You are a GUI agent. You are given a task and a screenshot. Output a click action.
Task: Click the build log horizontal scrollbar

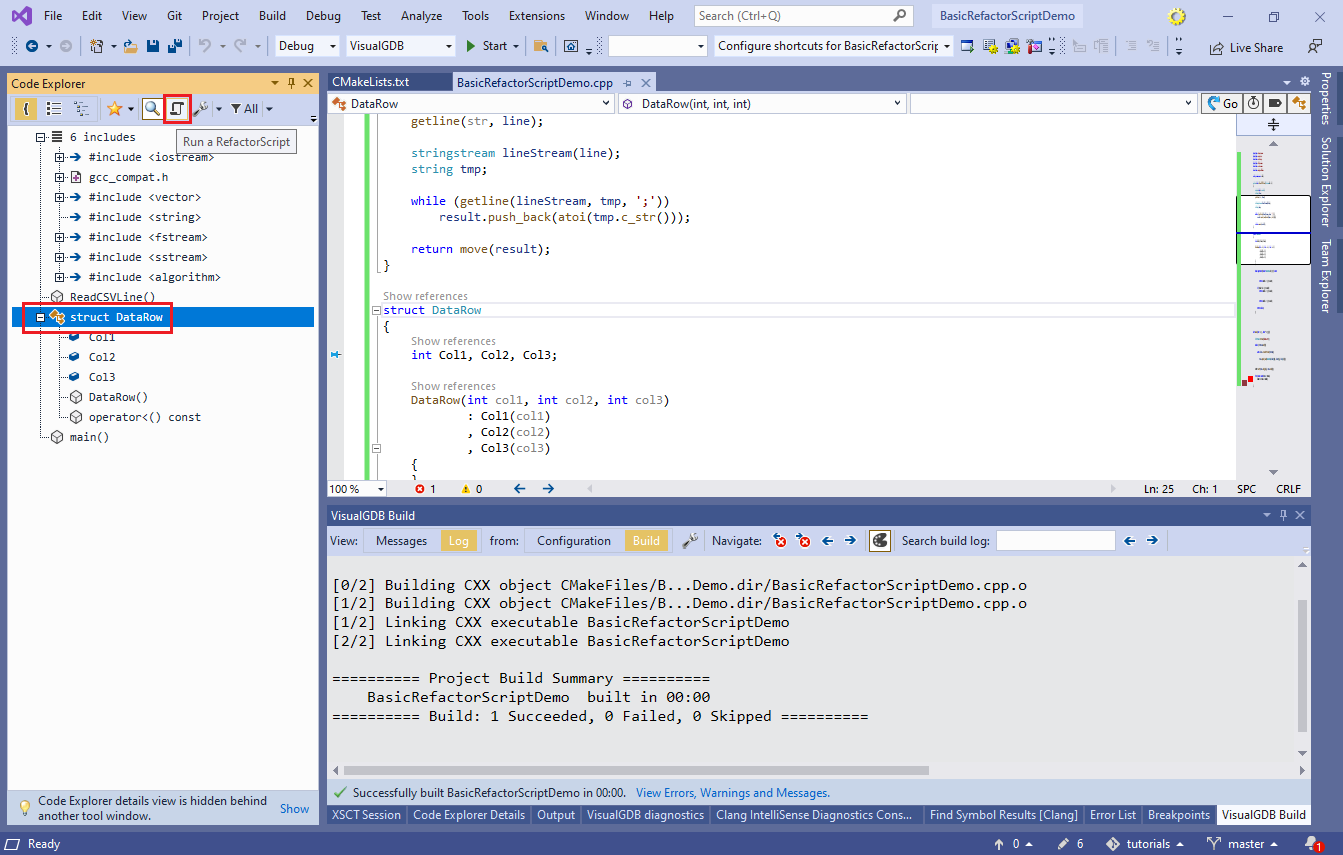coord(636,770)
